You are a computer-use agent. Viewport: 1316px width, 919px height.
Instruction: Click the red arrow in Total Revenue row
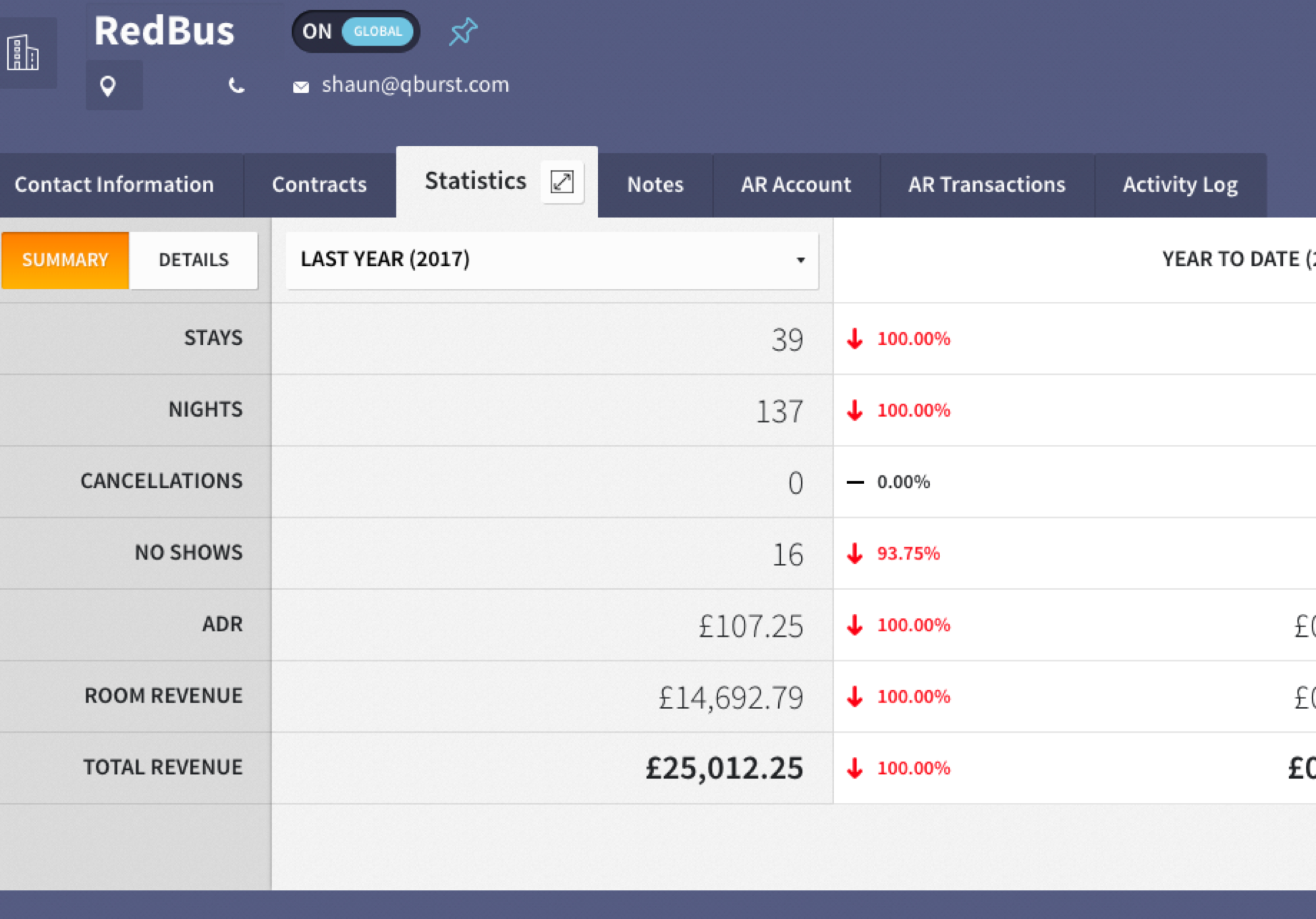(855, 768)
